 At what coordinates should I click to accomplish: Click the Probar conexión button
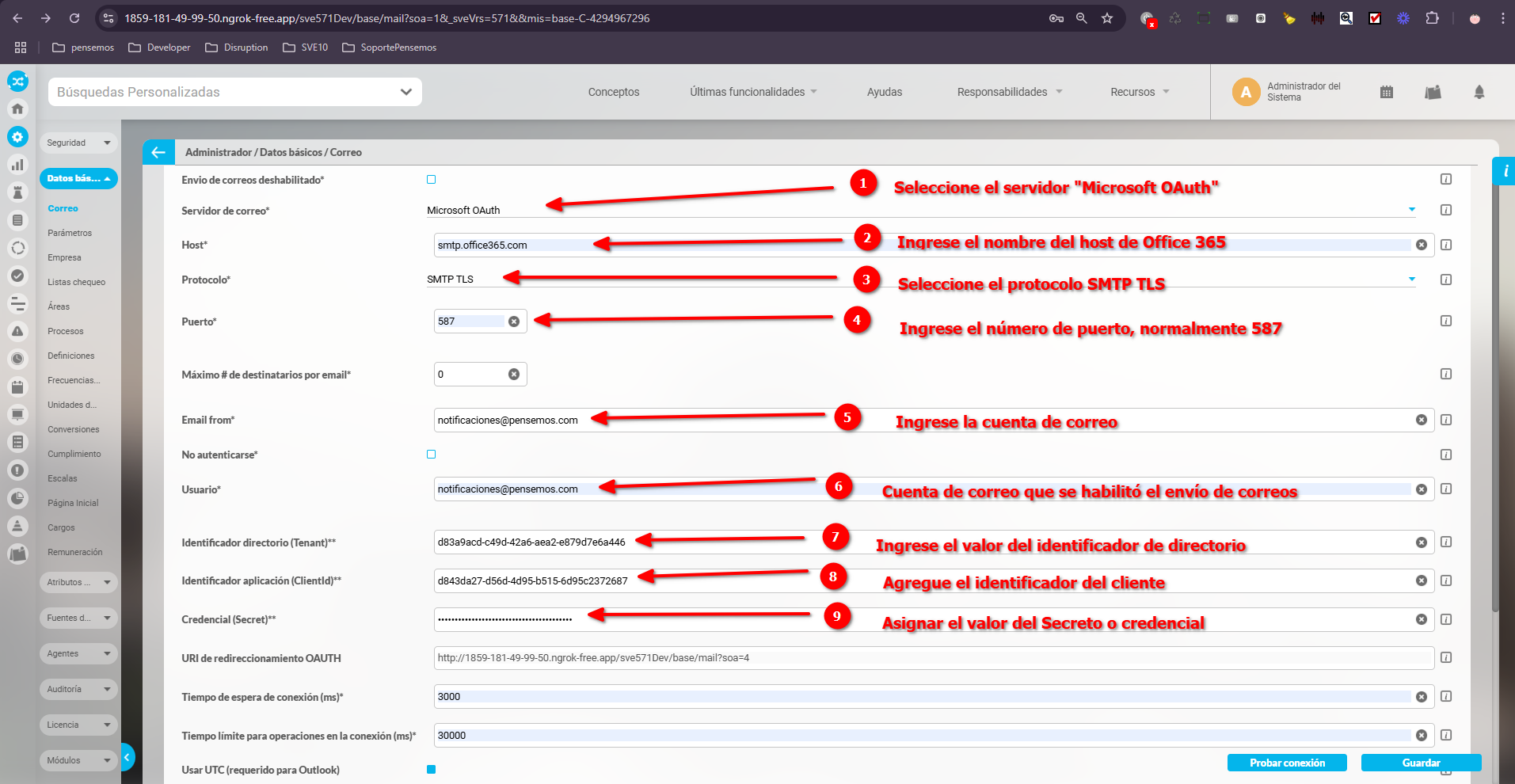1287,763
